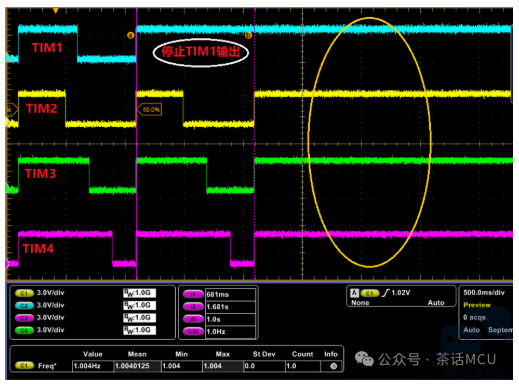
Task: Select the 1/Δt cursor badge
Action: click(193, 332)
